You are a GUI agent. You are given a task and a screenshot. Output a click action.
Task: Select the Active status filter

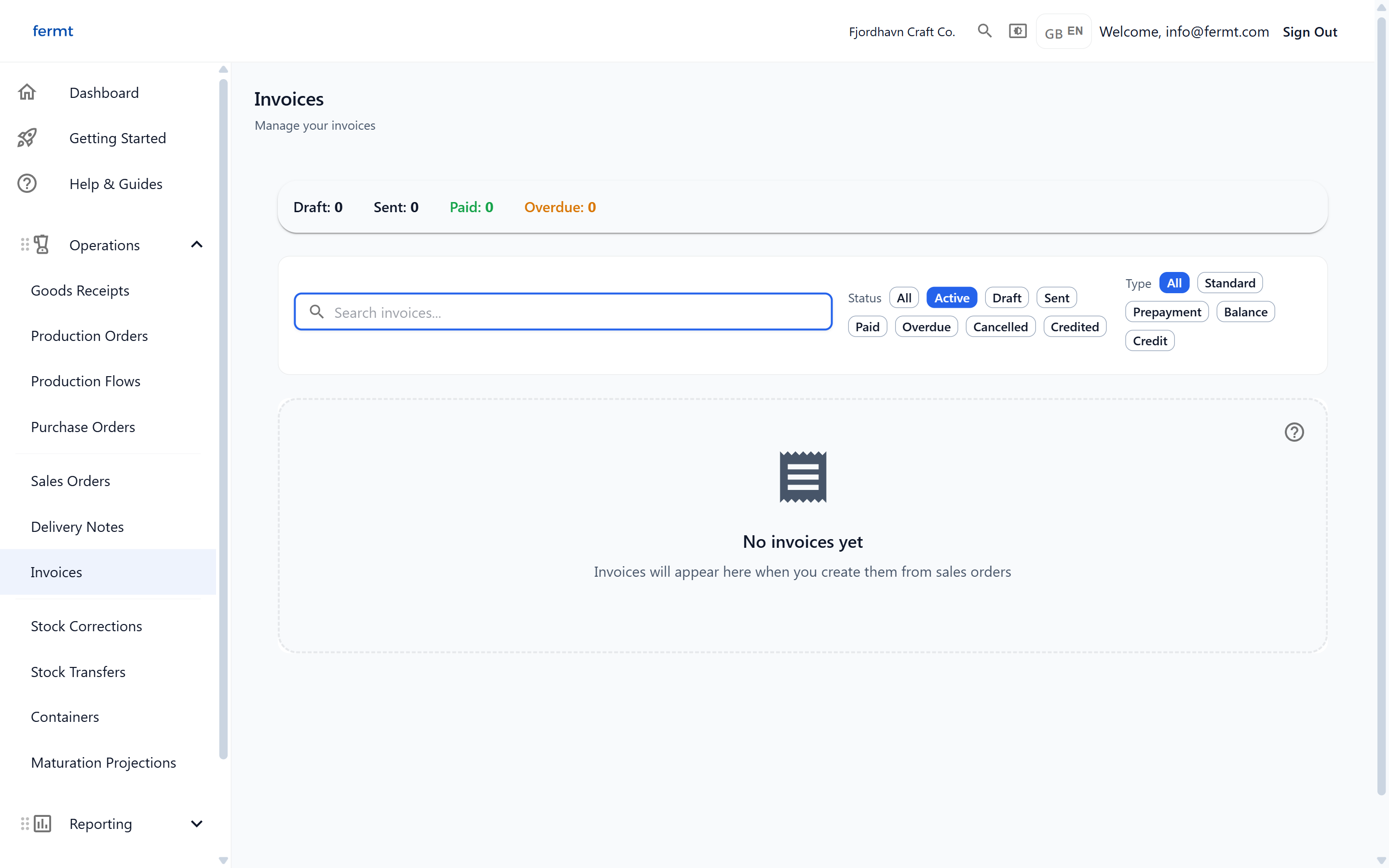pyautogui.click(x=952, y=298)
